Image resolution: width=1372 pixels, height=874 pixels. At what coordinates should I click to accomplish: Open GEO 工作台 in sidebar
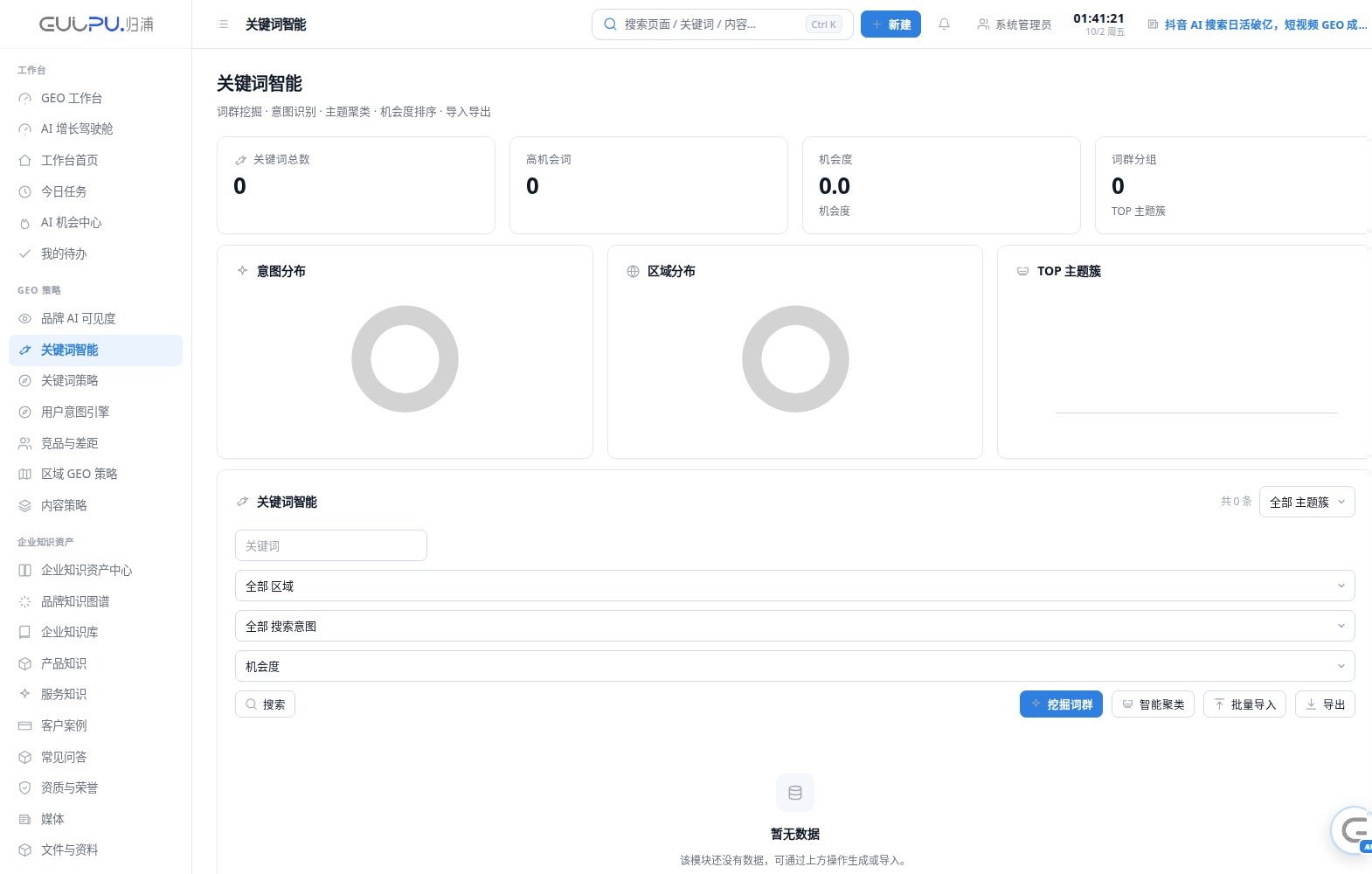coord(95,98)
